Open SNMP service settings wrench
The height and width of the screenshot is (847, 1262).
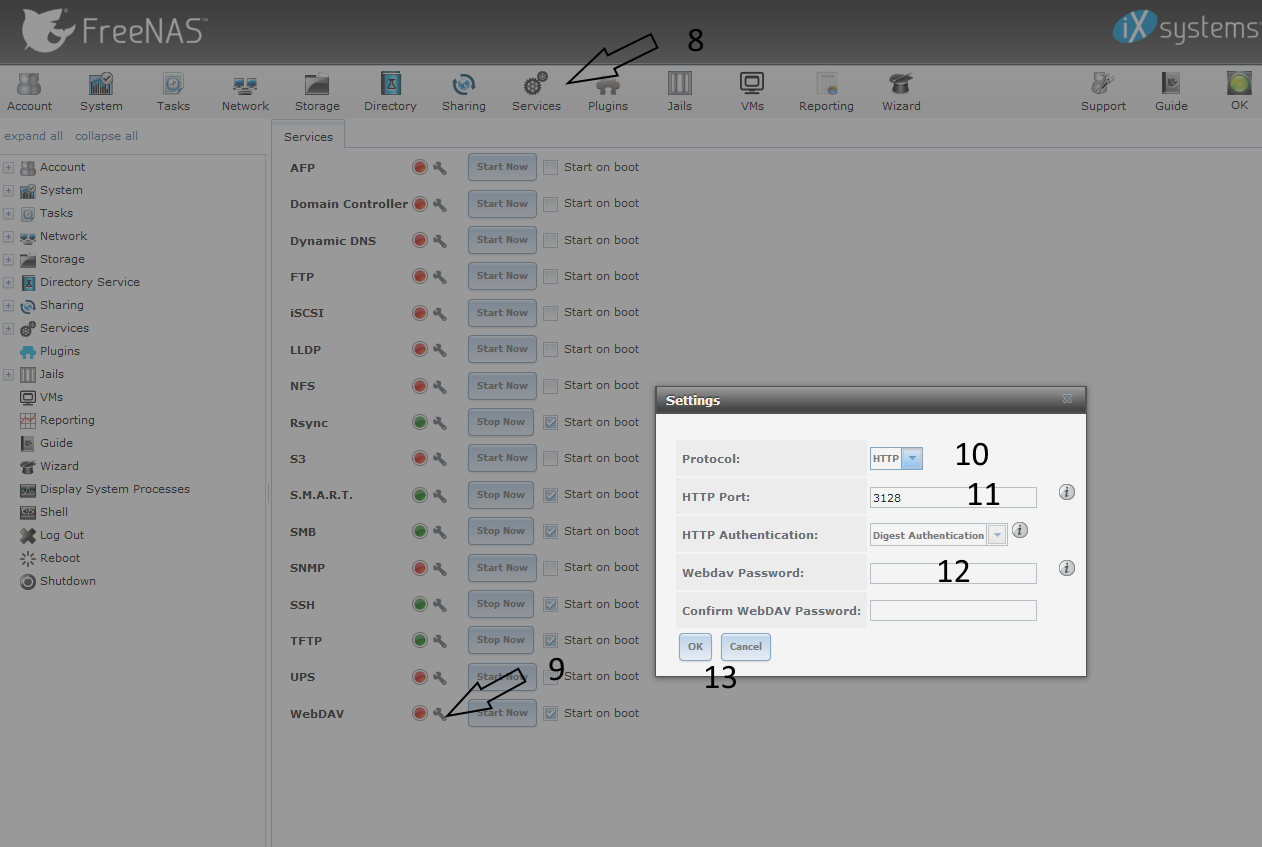point(439,568)
